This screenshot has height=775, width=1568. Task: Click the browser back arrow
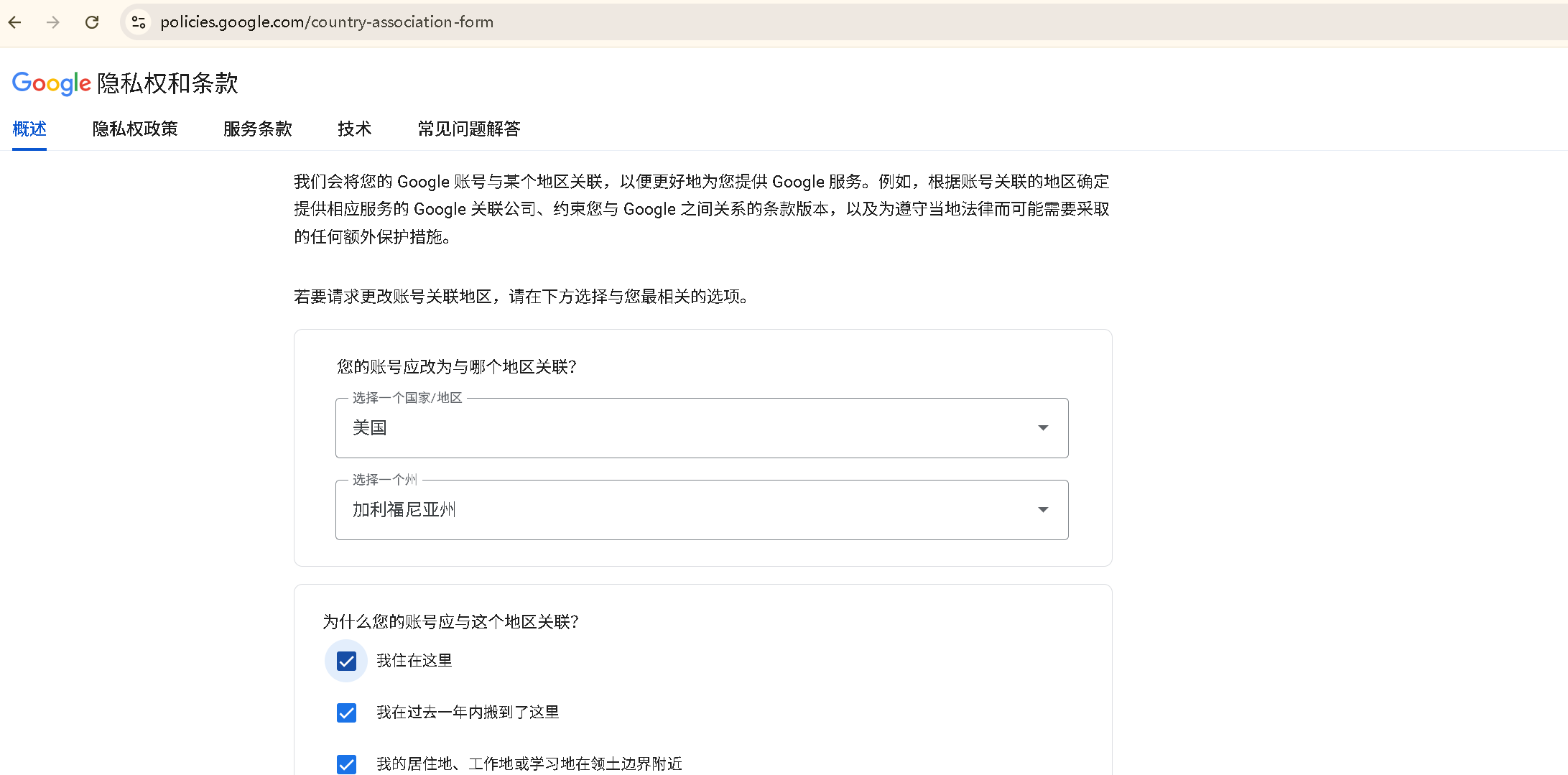point(15,22)
